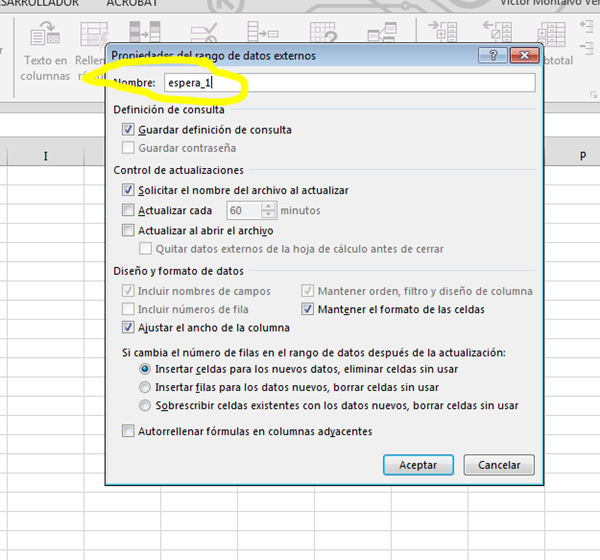Select Insertar filas para los datos nuevos
This screenshot has height=560, width=600.
[x=145, y=387]
